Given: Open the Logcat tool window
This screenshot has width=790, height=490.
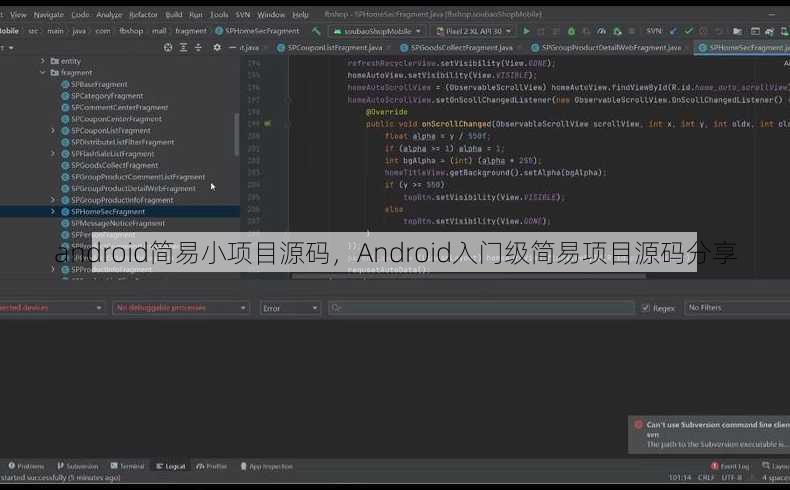Looking at the screenshot, I should [171, 466].
